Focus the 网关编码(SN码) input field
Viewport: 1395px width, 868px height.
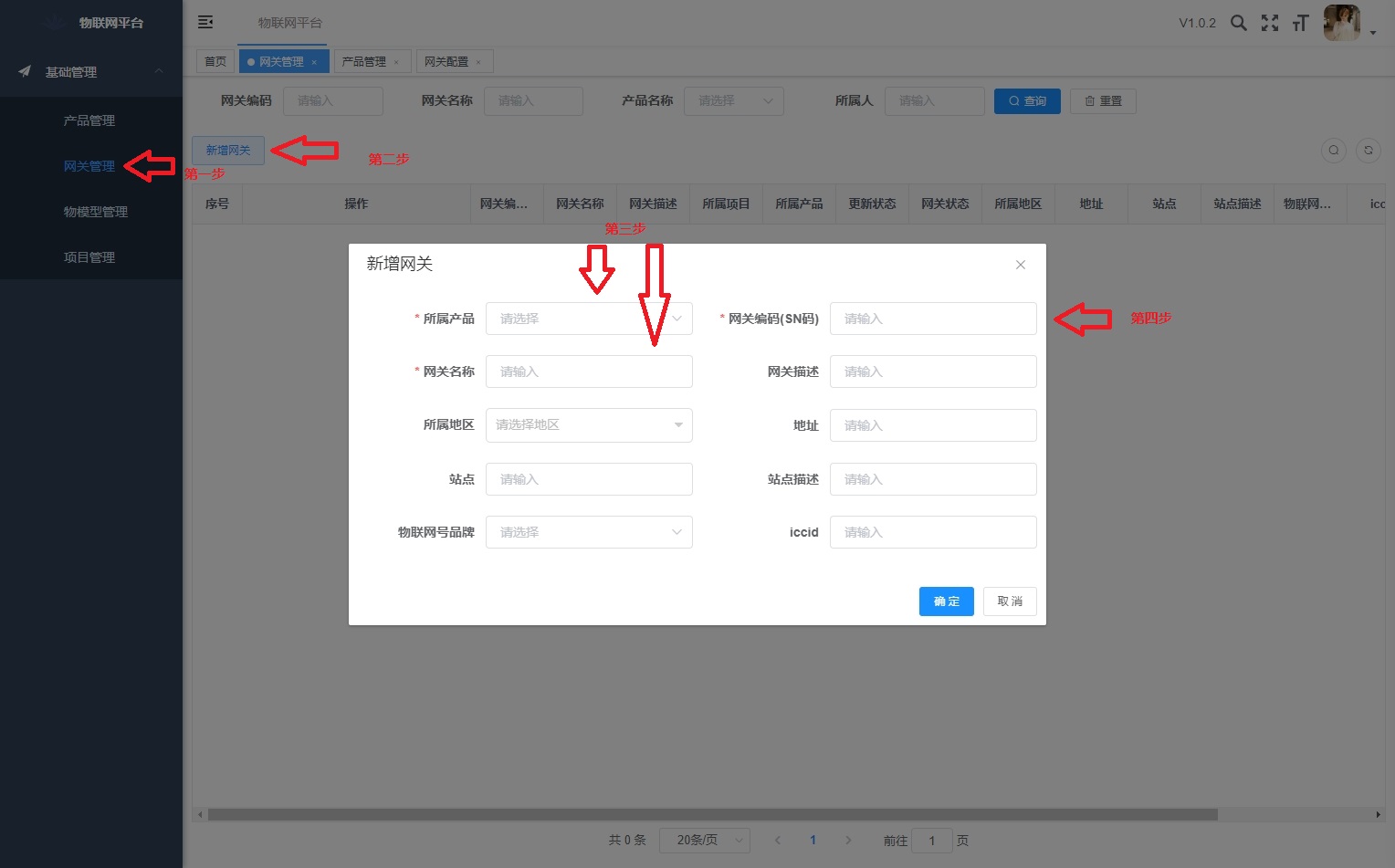tap(932, 319)
